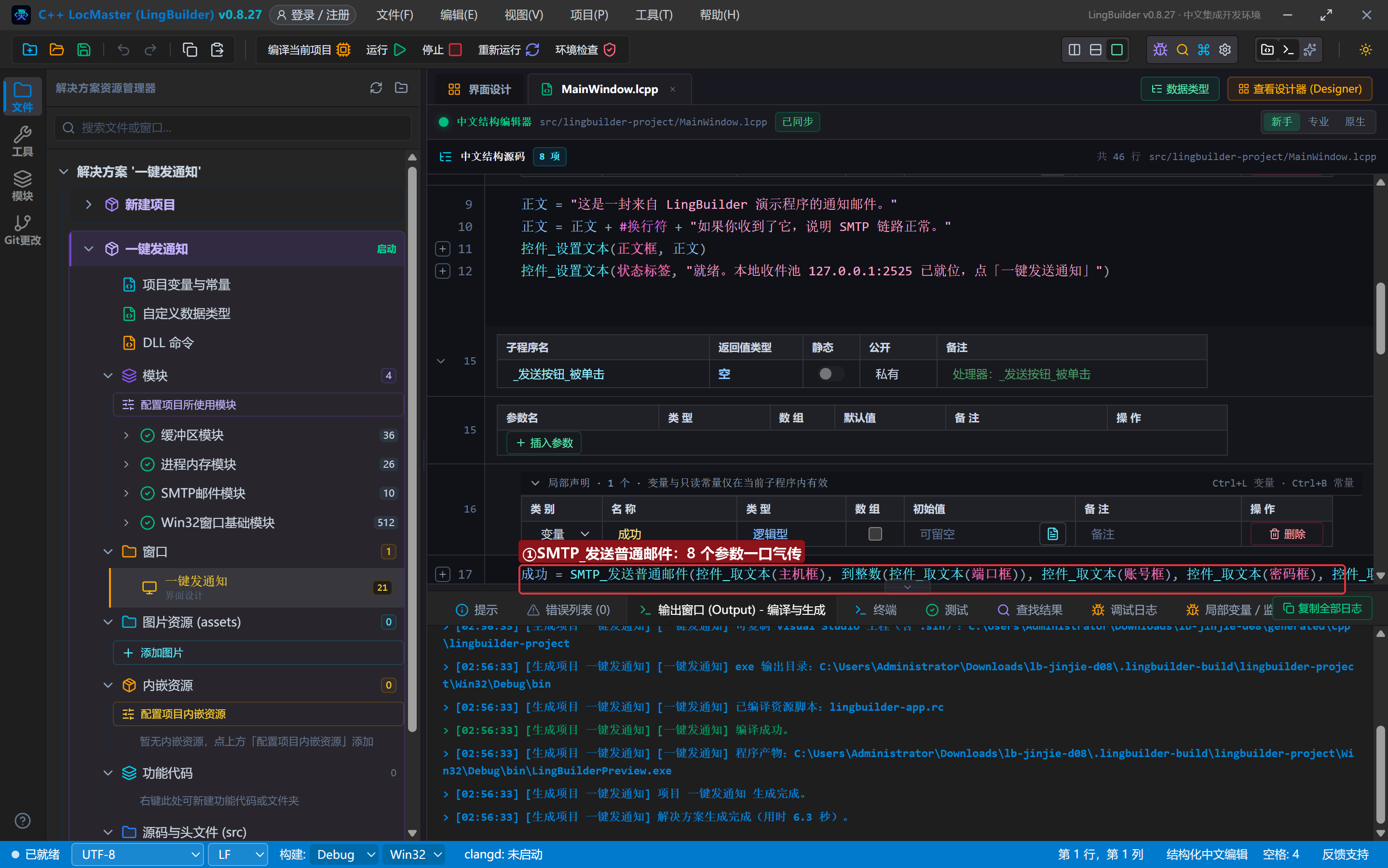Open the settings gear icon
Image resolution: width=1388 pixels, height=868 pixels.
[1225, 50]
